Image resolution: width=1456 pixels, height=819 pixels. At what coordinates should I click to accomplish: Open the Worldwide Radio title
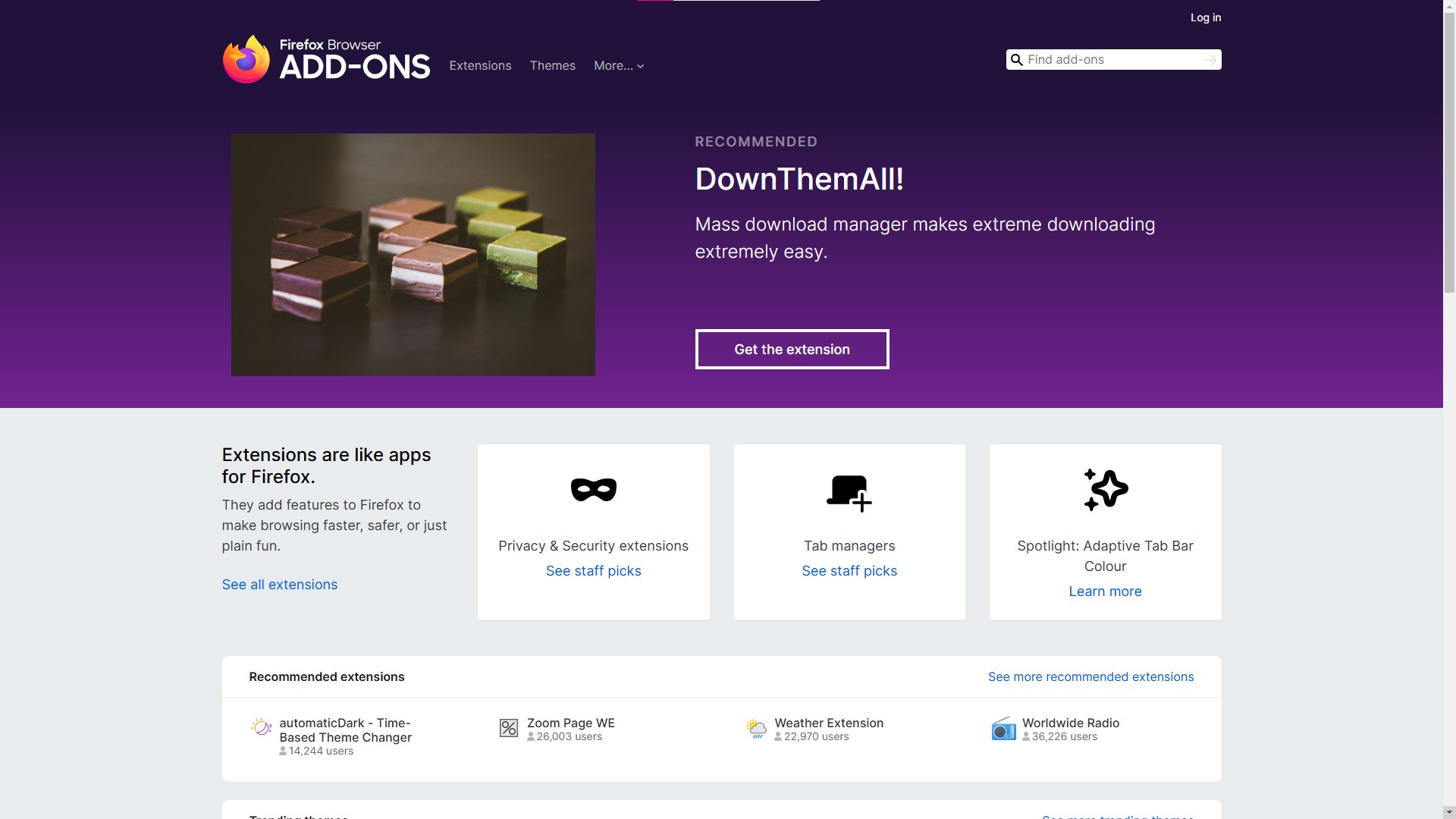click(x=1070, y=723)
